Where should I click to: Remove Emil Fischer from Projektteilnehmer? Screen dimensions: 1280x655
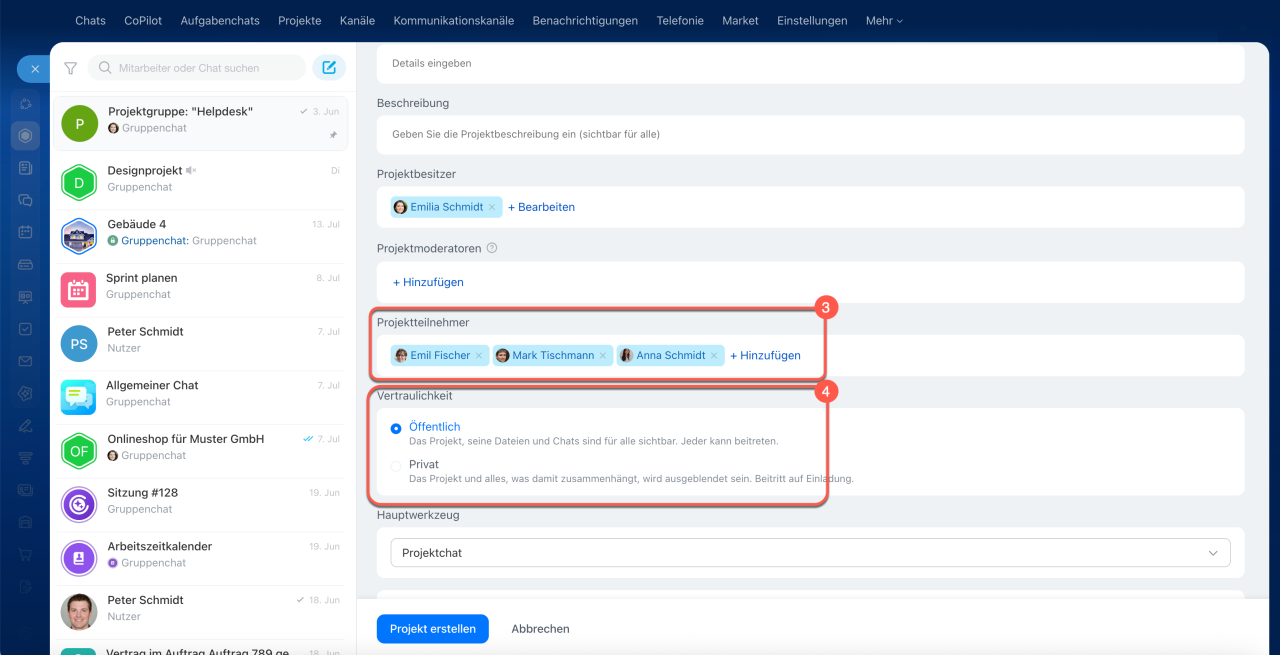click(x=479, y=355)
